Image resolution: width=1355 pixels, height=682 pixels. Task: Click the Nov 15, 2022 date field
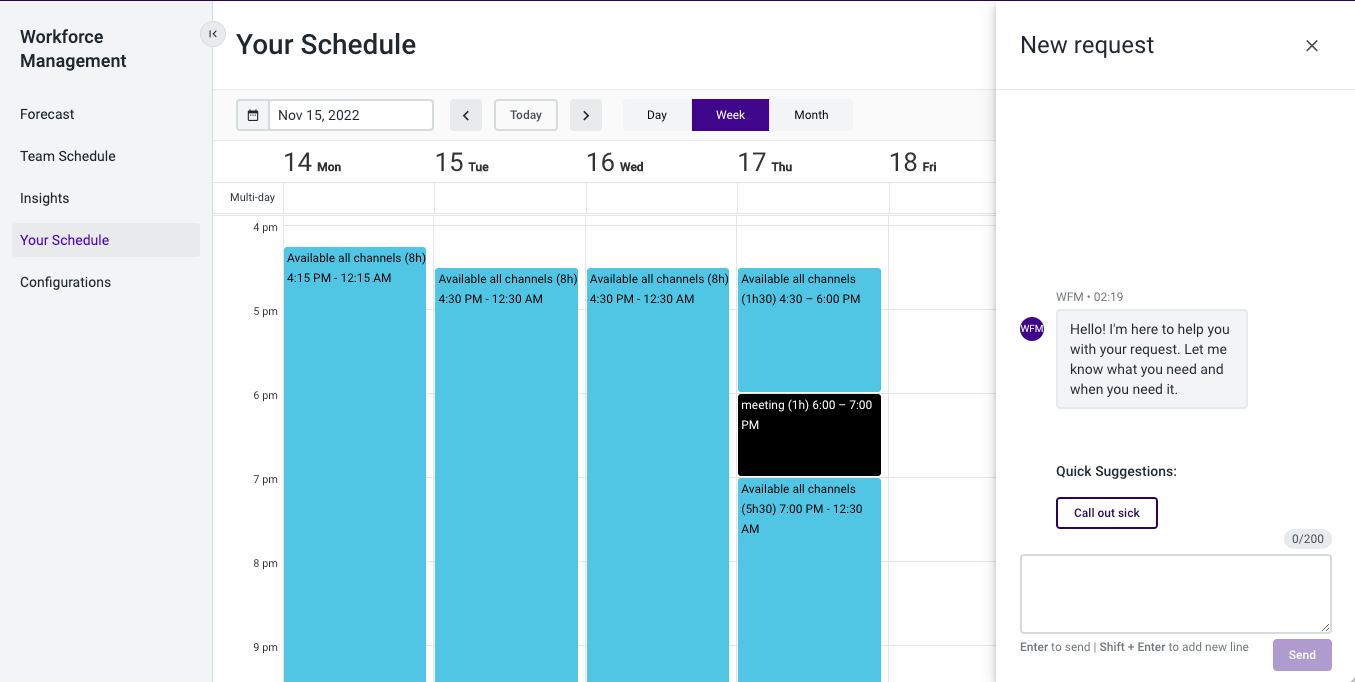pos(351,115)
